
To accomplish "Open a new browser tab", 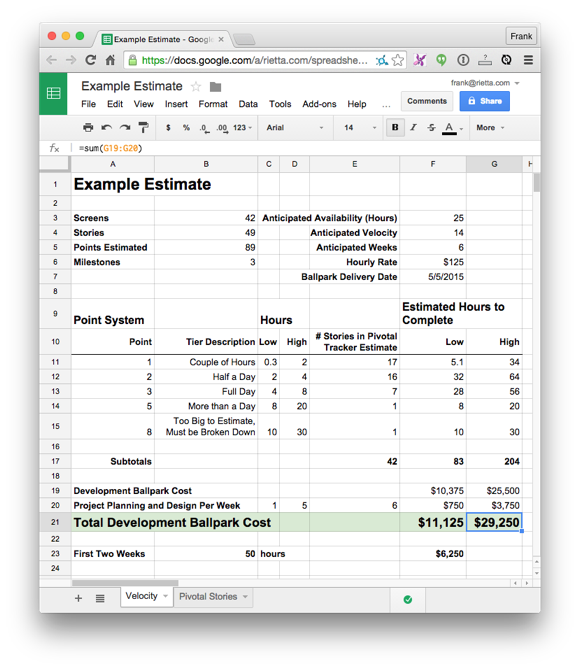I will coord(245,40).
